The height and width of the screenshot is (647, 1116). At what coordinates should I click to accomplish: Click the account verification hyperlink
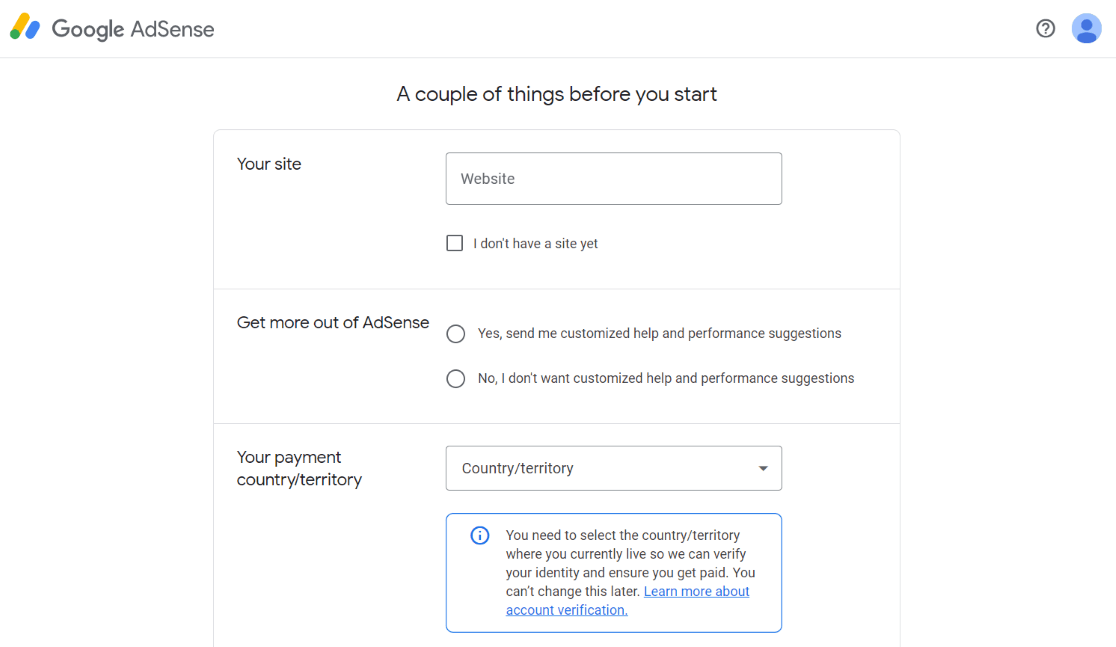click(566, 609)
